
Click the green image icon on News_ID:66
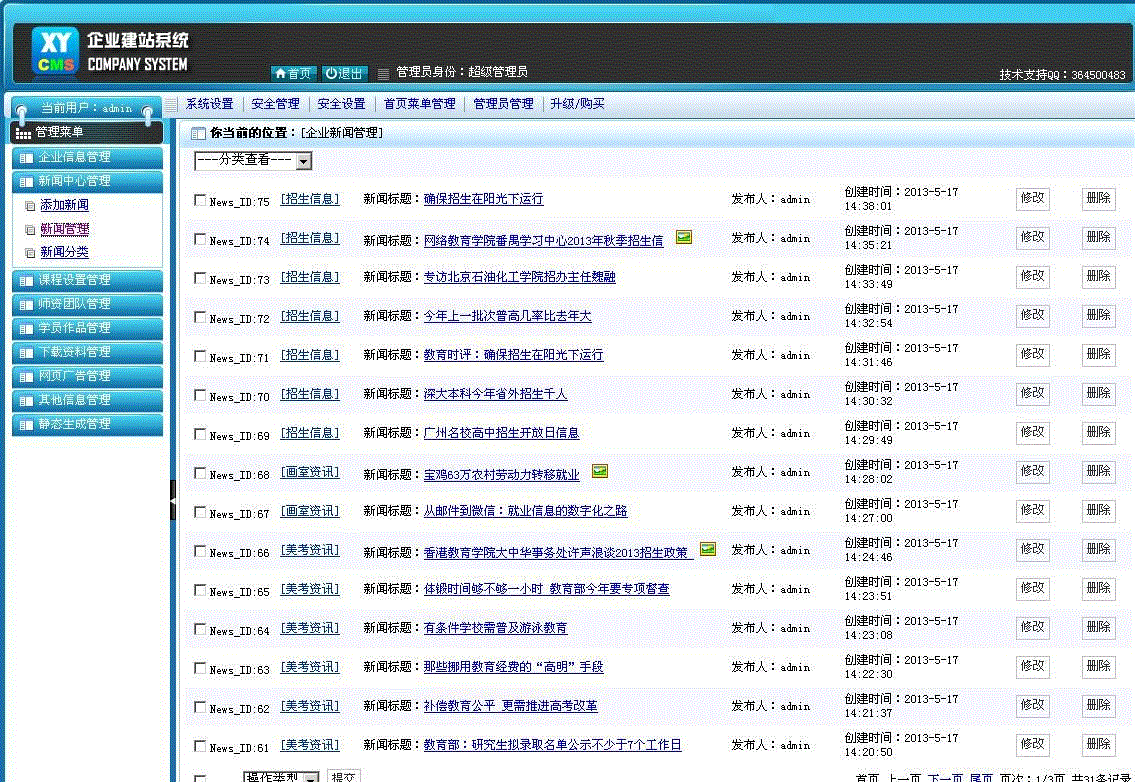(708, 549)
